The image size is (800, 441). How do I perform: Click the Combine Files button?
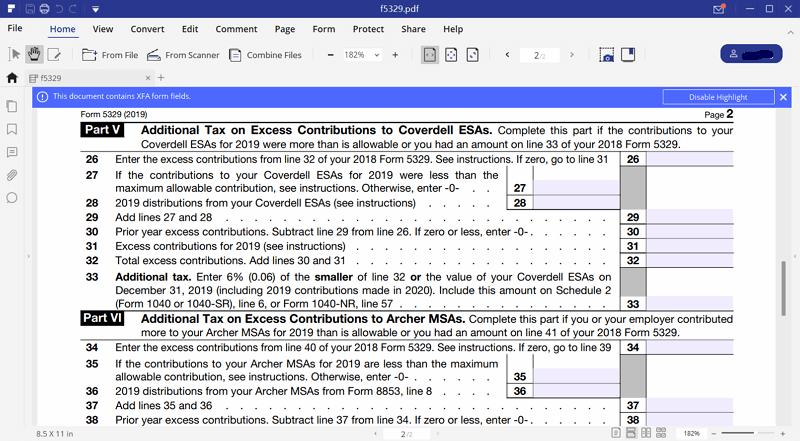265,55
